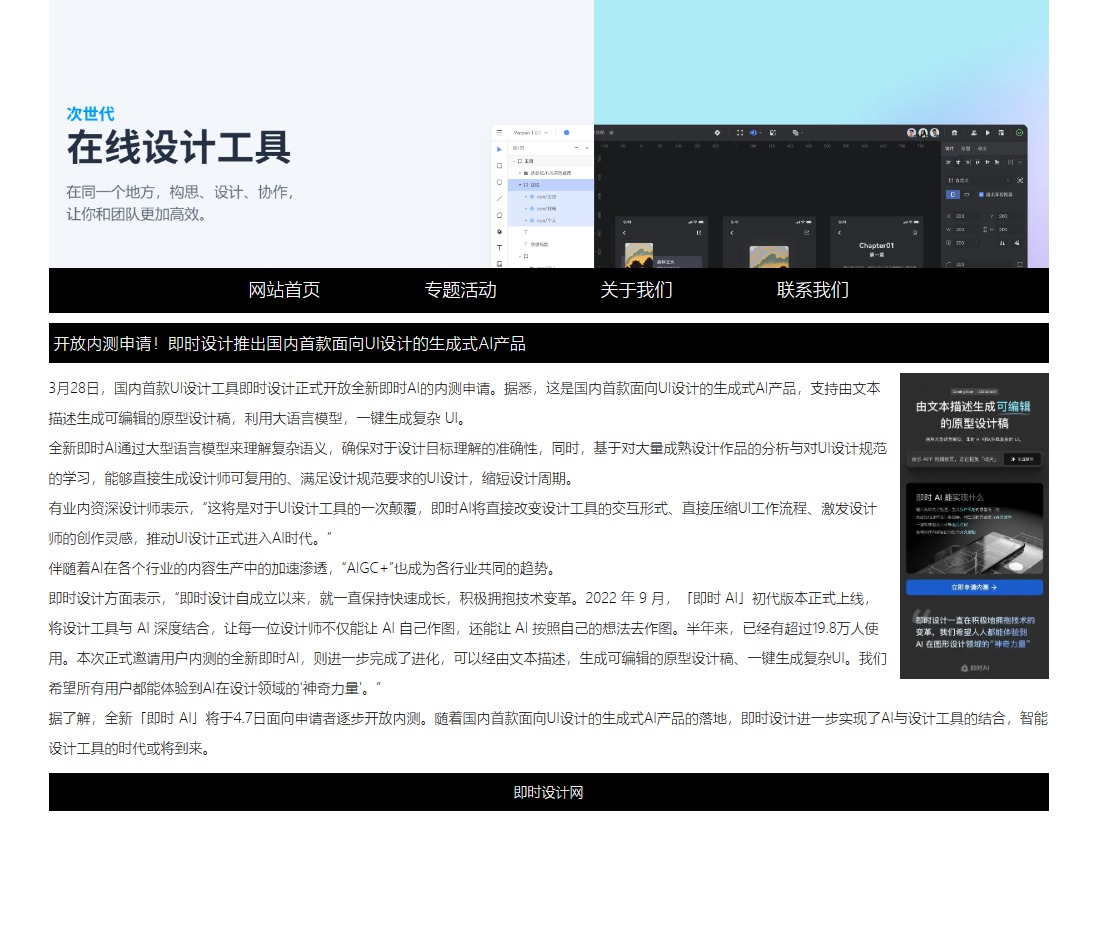Go to 专题活动 navigation item
1097x937 pixels.
pos(460,290)
